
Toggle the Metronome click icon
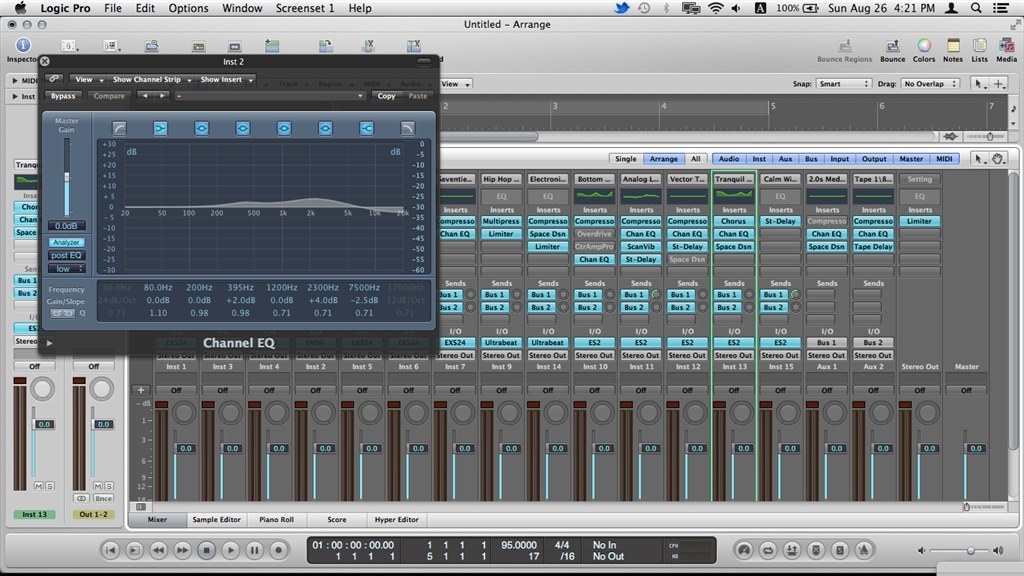[864, 550]
